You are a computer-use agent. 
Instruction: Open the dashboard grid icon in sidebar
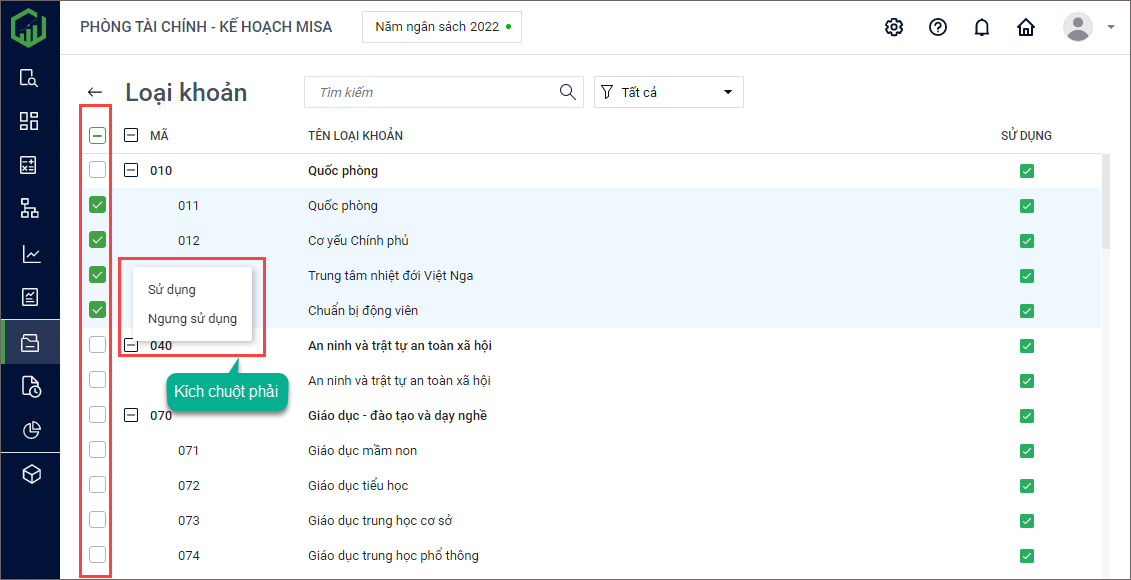point(30,121)
